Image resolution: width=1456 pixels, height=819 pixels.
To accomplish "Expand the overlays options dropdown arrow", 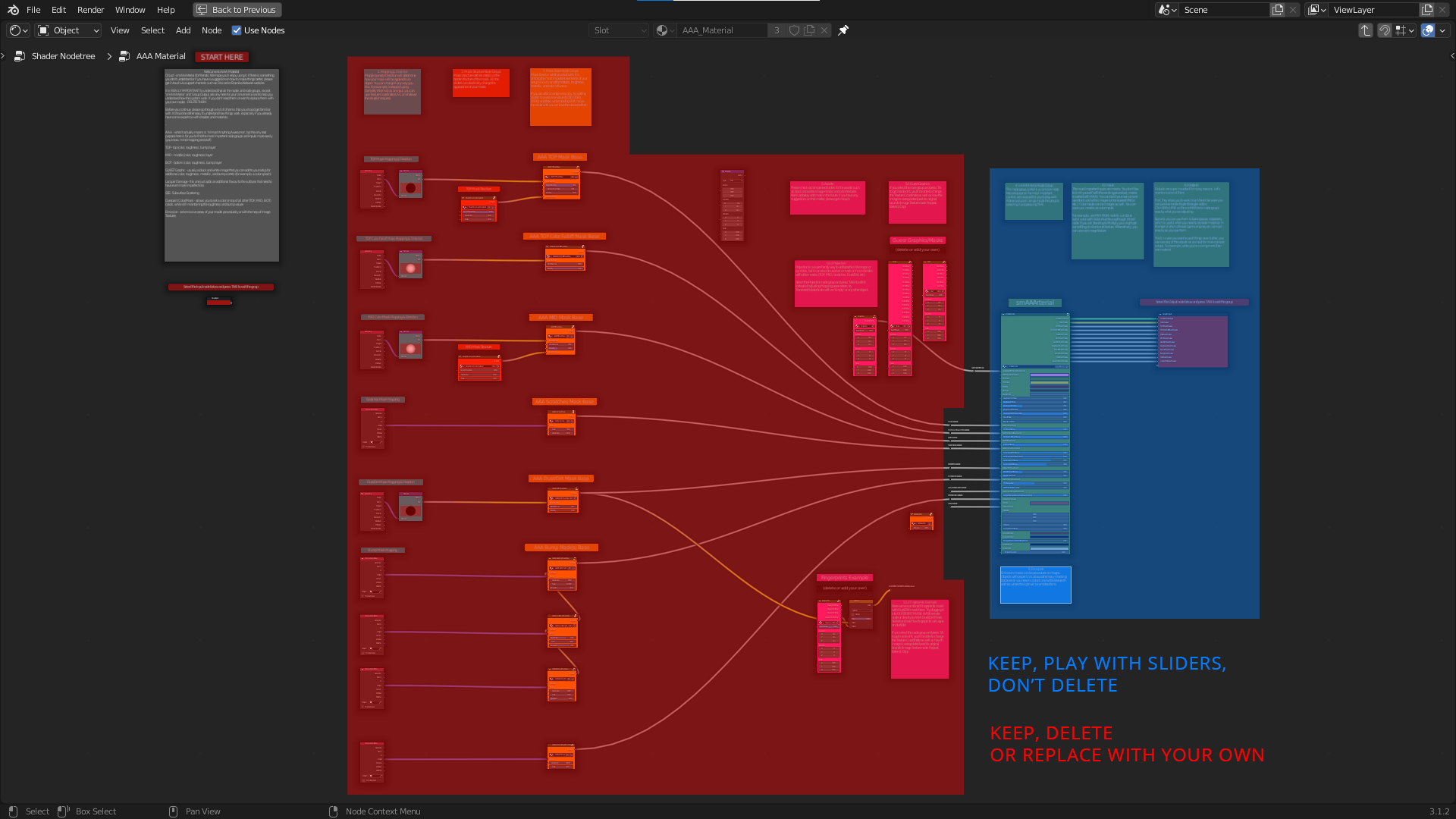I will point(1442,30).
